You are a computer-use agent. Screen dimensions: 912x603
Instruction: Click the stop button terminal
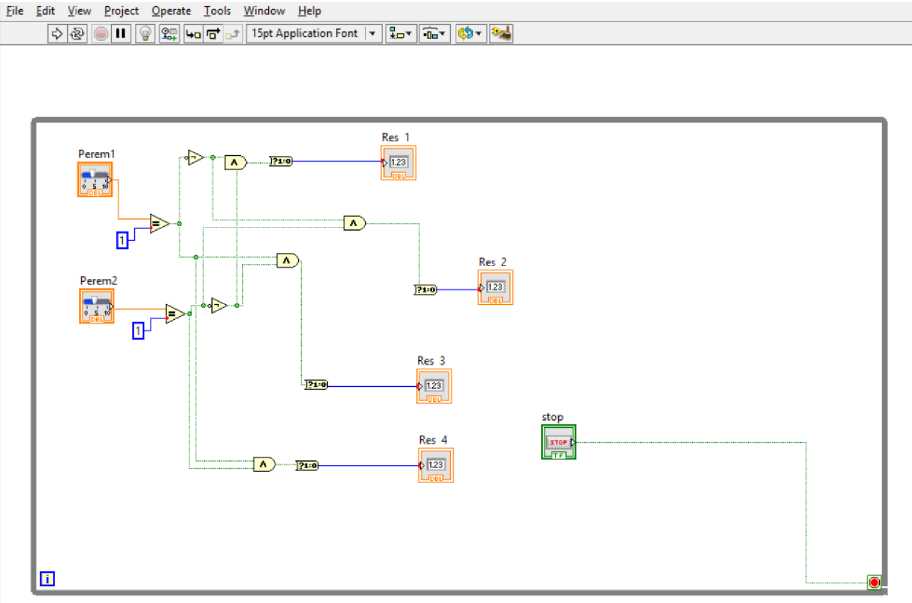click(558, 442)
